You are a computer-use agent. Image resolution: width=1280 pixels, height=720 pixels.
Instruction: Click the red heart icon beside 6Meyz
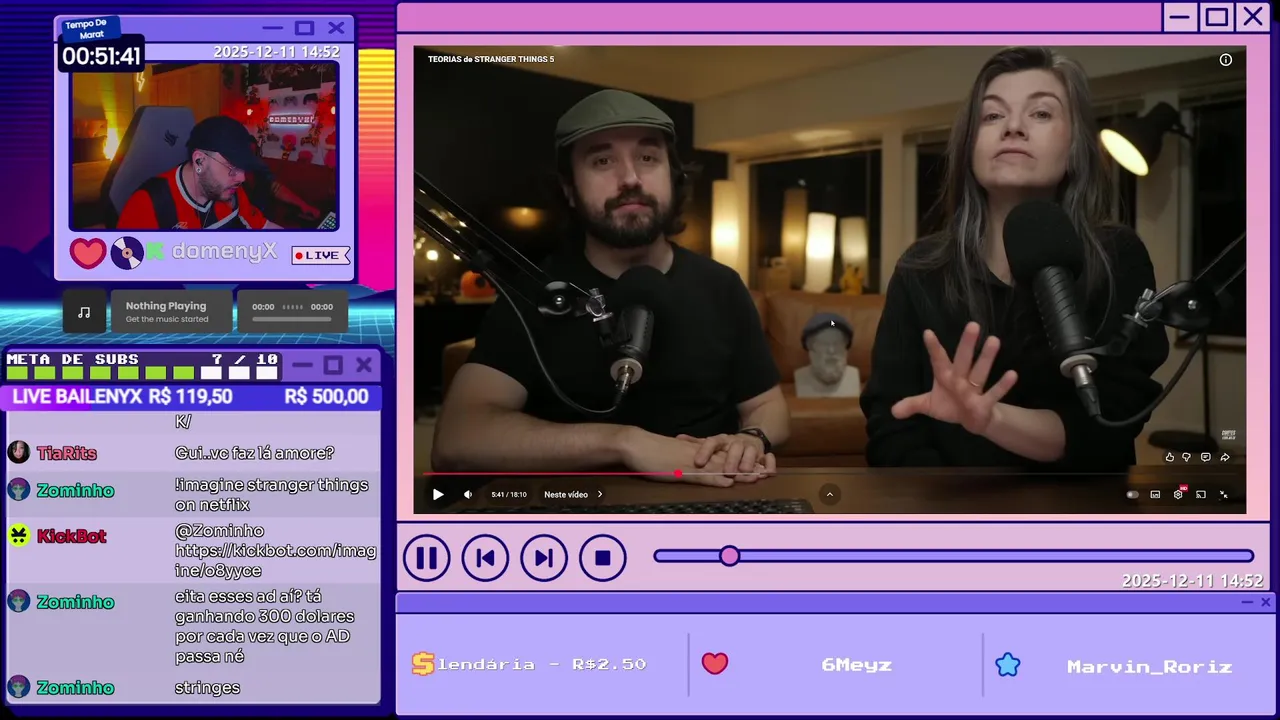pyautogui.click(x=714, y=664)
